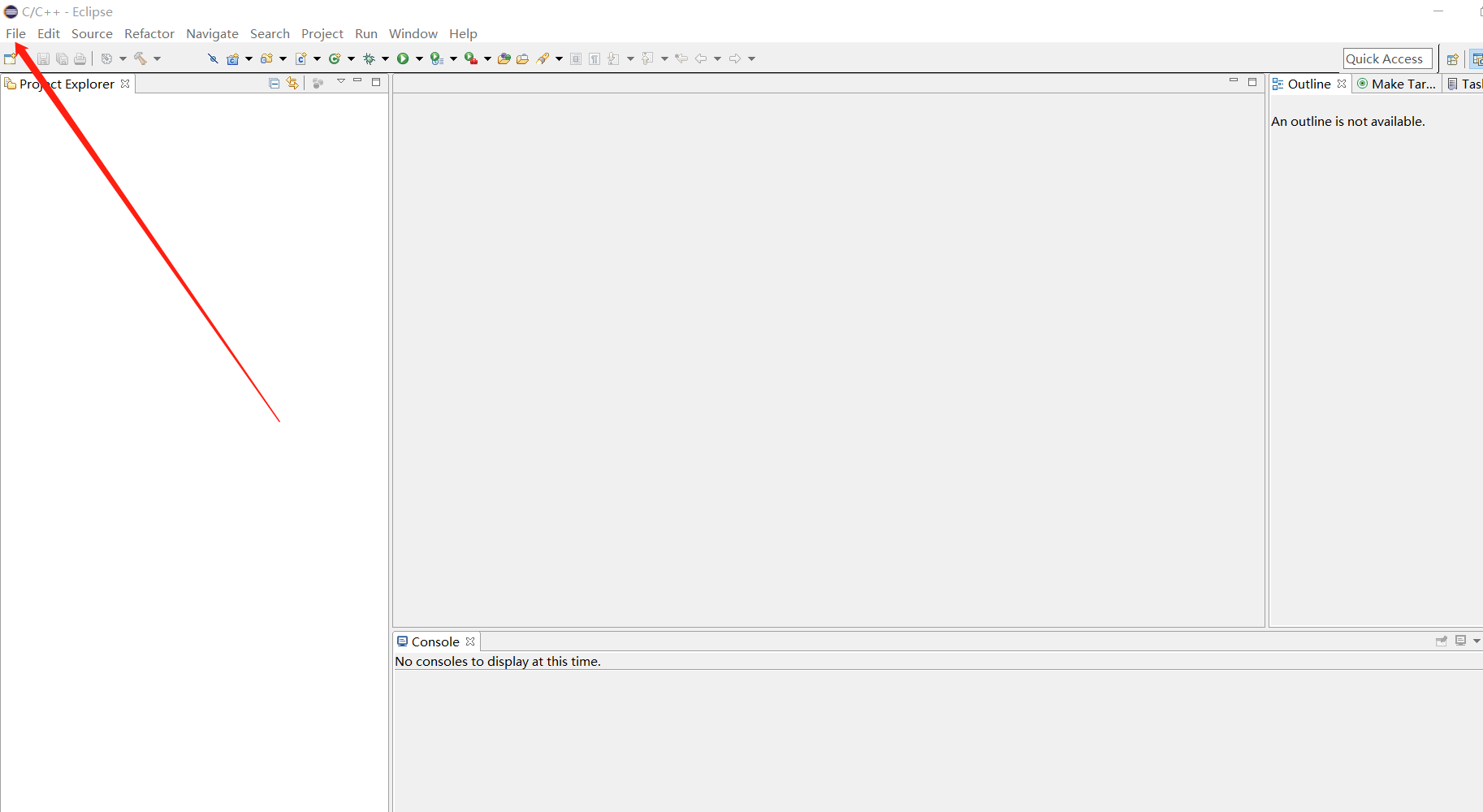Click the Debug bug icon
Image resolution: width=1483 pixels, height=812 pixels.
click(369, 58)
